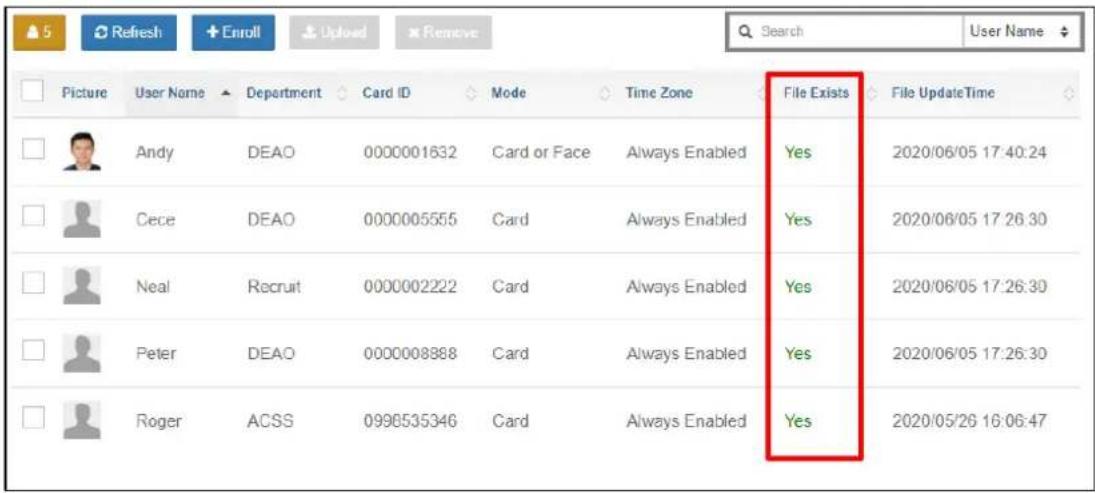Click the Recruit department cell
Viewport: 1095px width, 493px height.
coord(274,287)
